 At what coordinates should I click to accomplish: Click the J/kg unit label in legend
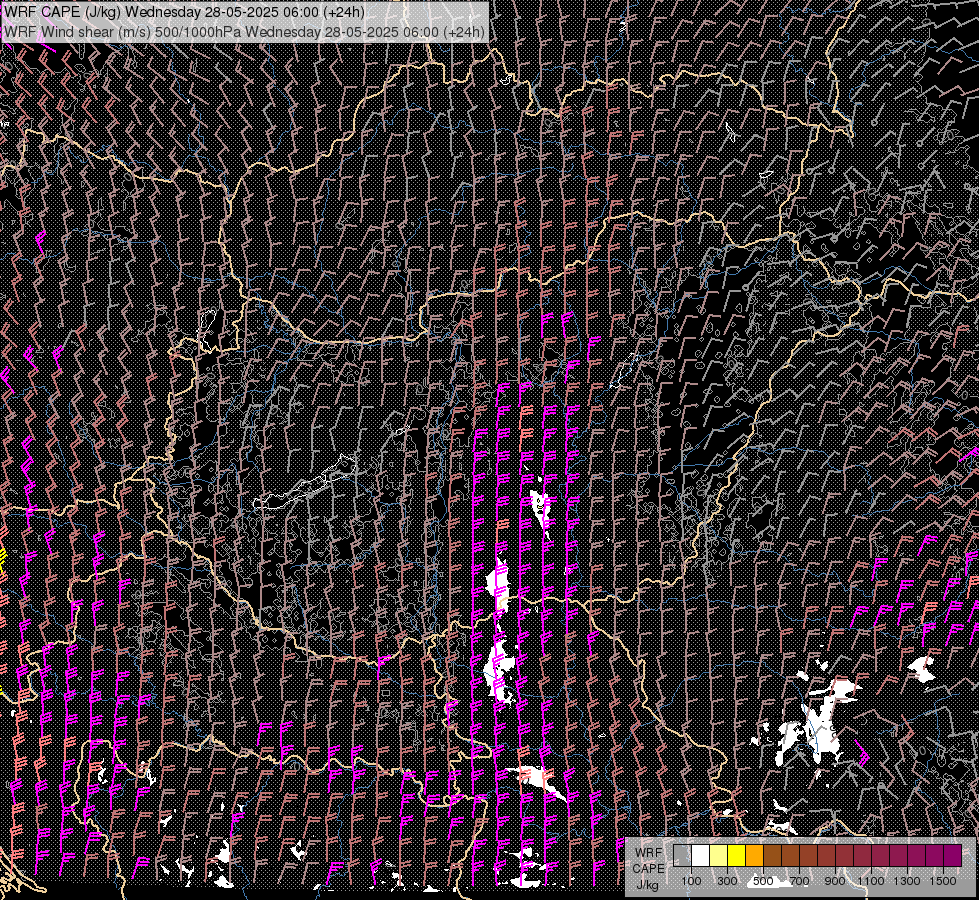[648, 886]
